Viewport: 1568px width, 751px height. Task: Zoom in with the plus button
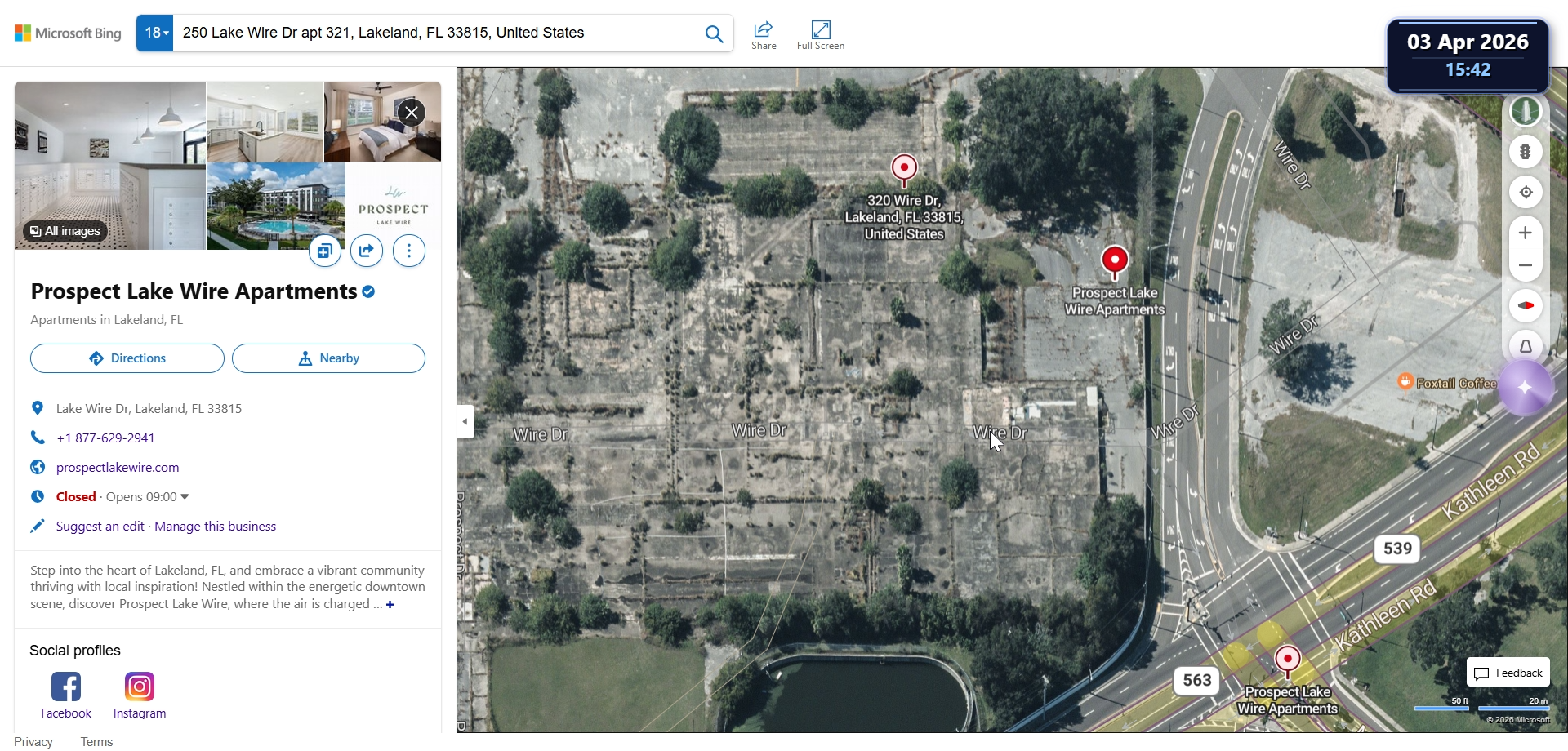point(1526,233)
